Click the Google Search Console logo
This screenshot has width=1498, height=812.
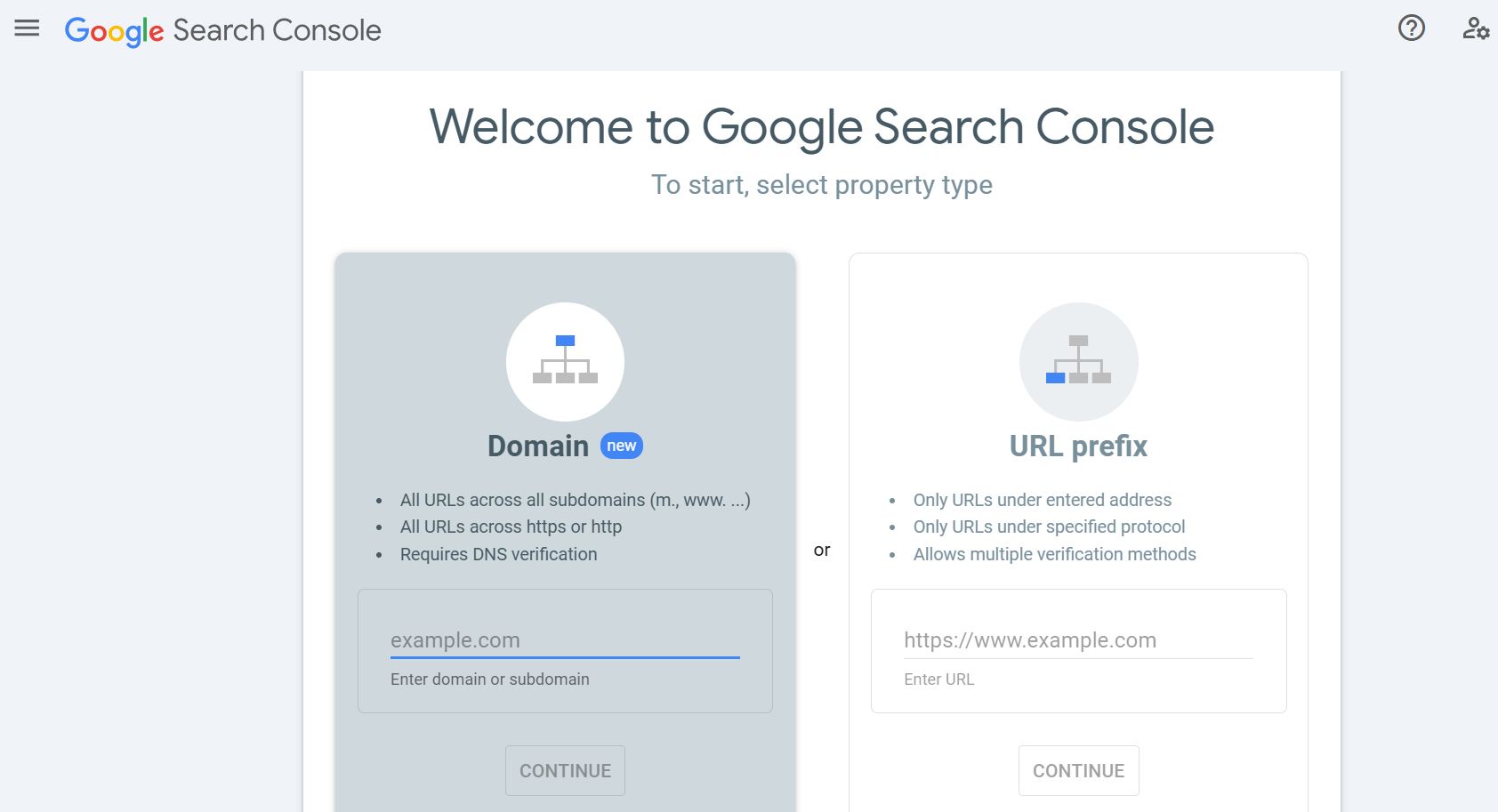222,30
